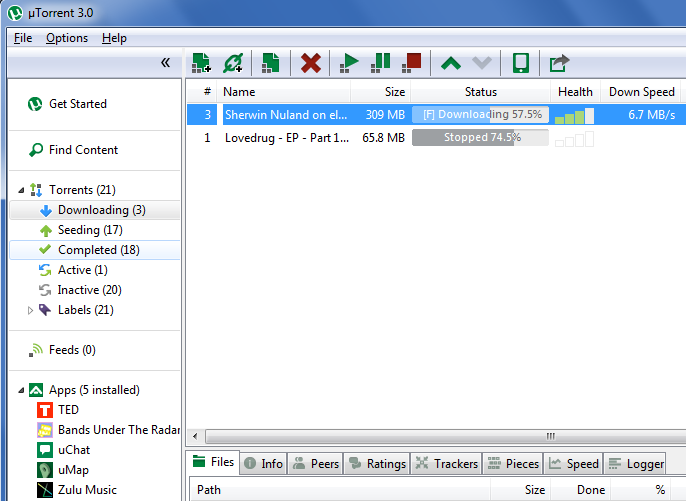Move torrent up in queue
This screenshot has height=501, width=686.
[x=451, y=63]
